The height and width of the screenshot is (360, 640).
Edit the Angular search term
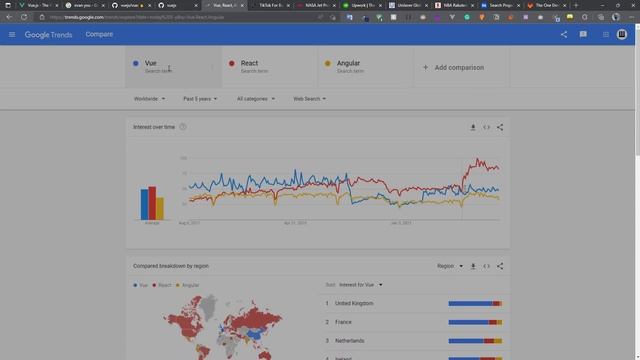(365, 67)
